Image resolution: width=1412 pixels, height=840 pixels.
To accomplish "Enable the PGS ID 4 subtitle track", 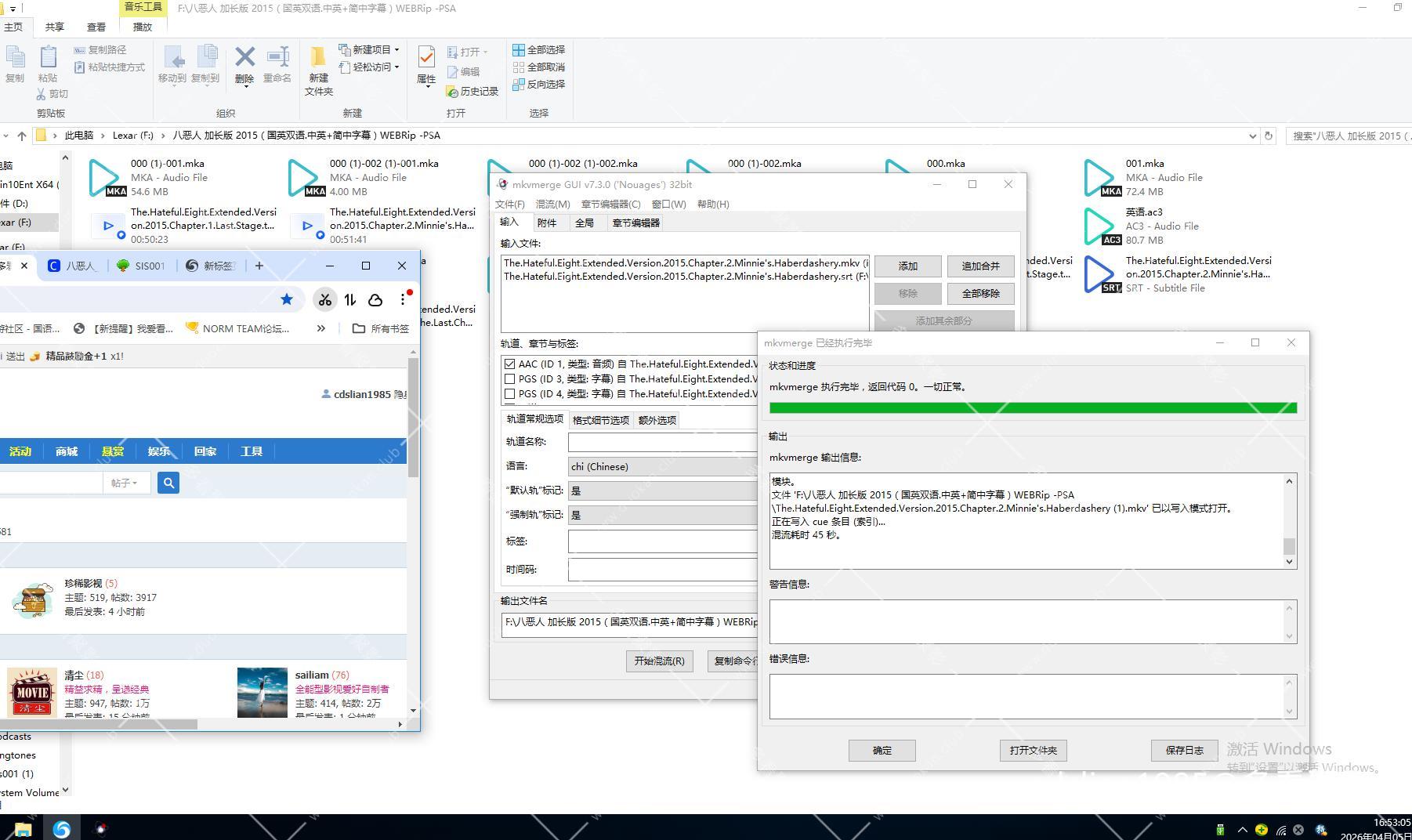I will (510, 394).
